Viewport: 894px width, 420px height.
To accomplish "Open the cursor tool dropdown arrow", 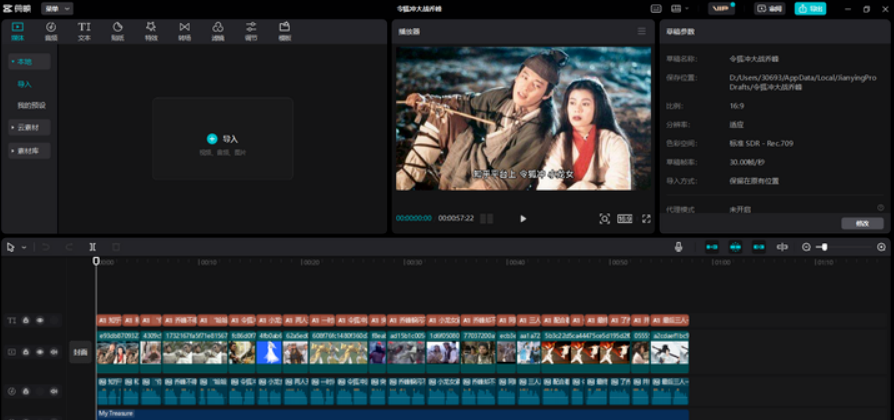I will coord(24,247).
